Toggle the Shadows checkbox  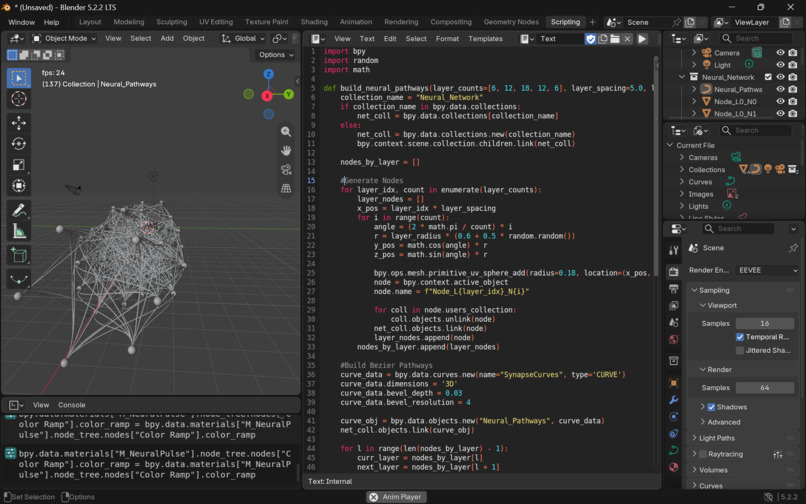711,407
